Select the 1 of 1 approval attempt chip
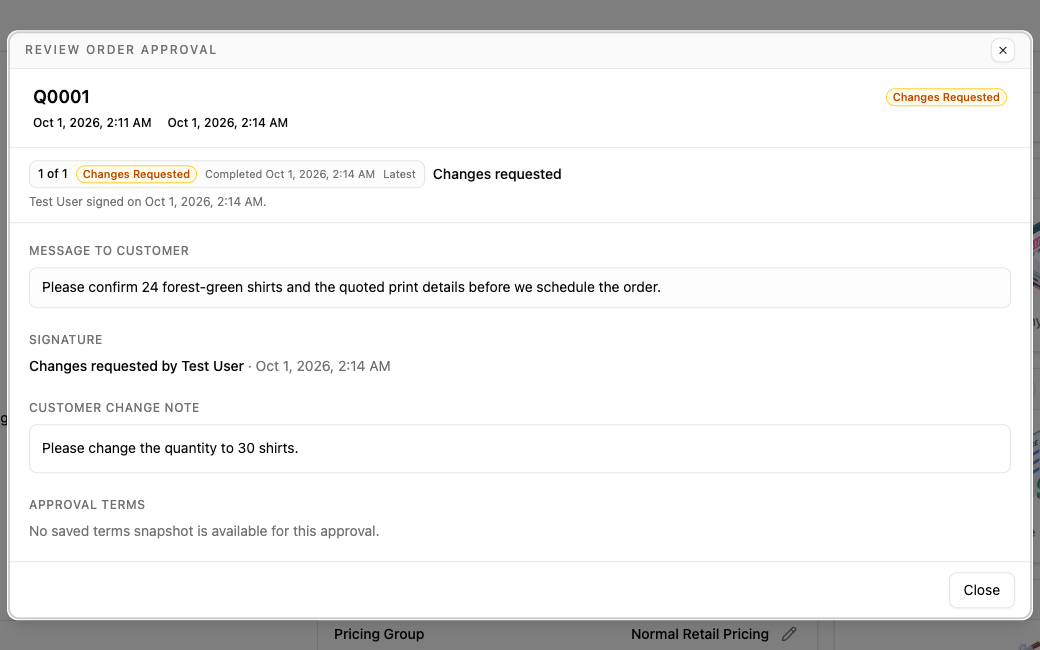Viewport: 1040px width, 650px height. click(x=227, y=174)
